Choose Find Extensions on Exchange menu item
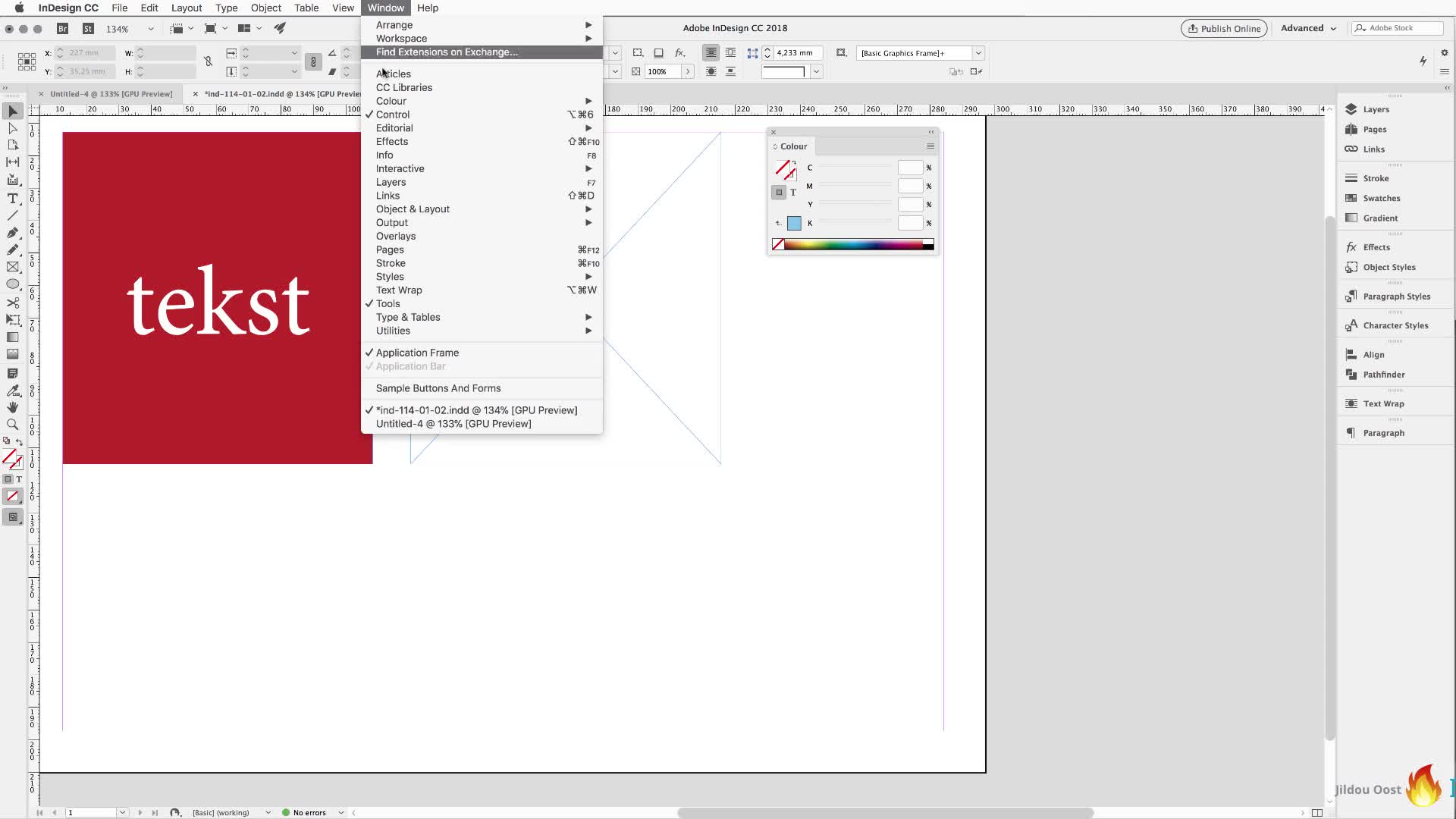Screen dimensions: 1456x819 pyautogui.click(x=482, y=52)
